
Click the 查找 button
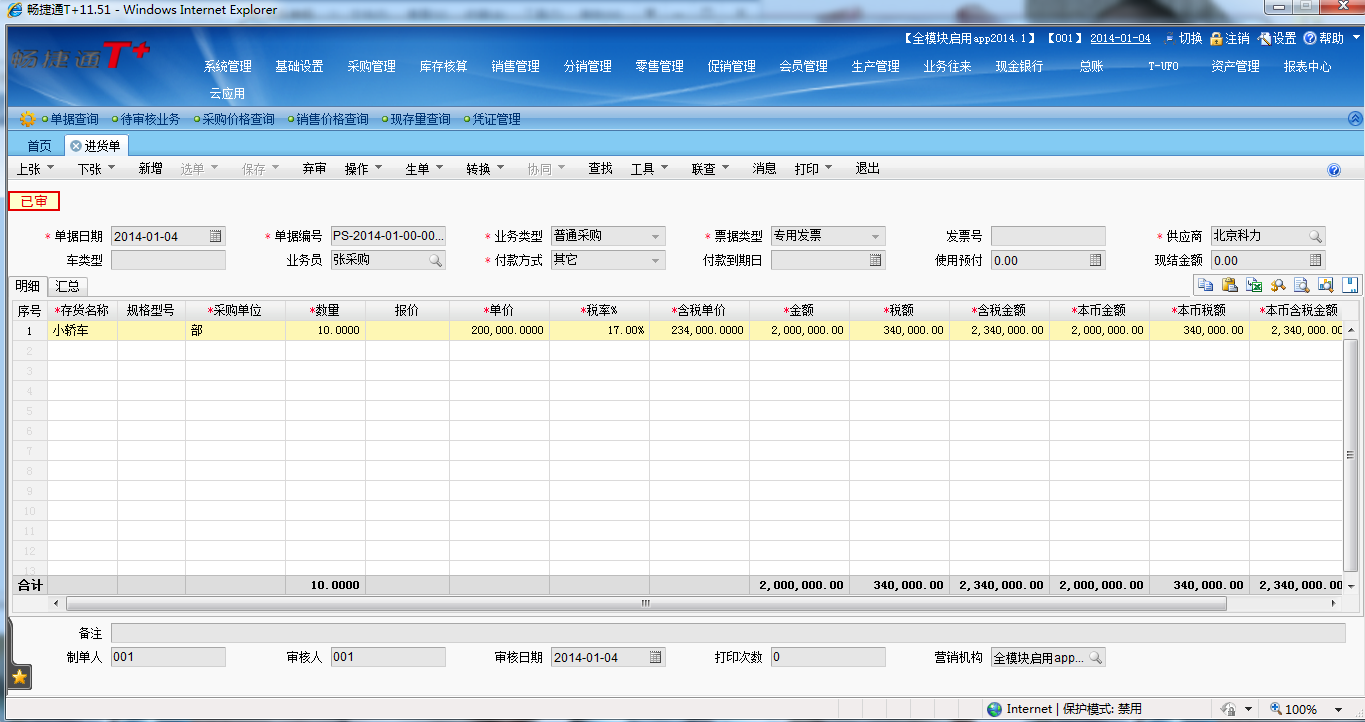(600, 169)
